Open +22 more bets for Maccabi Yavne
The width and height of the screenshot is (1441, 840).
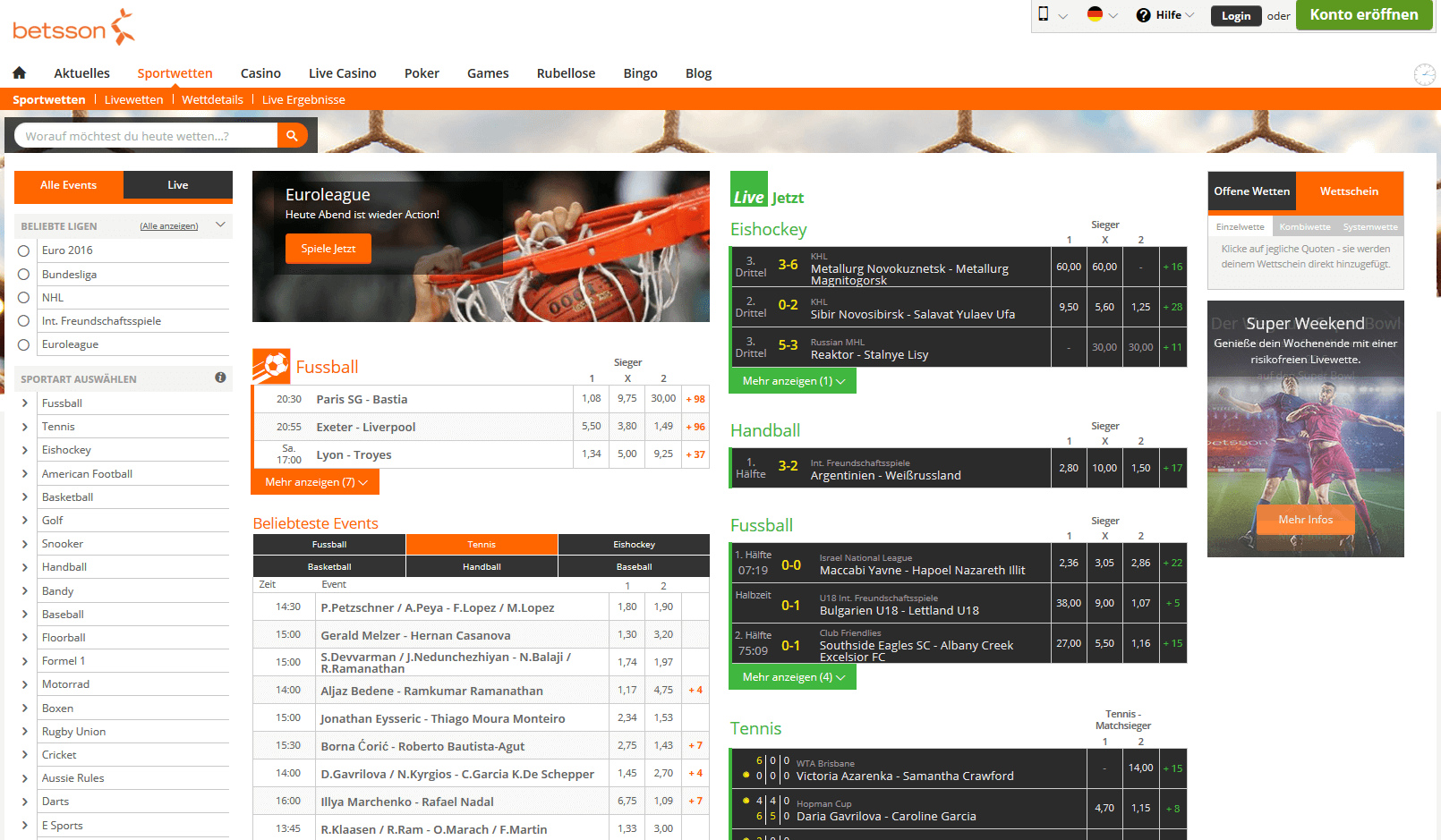[x=1172, y=563]
